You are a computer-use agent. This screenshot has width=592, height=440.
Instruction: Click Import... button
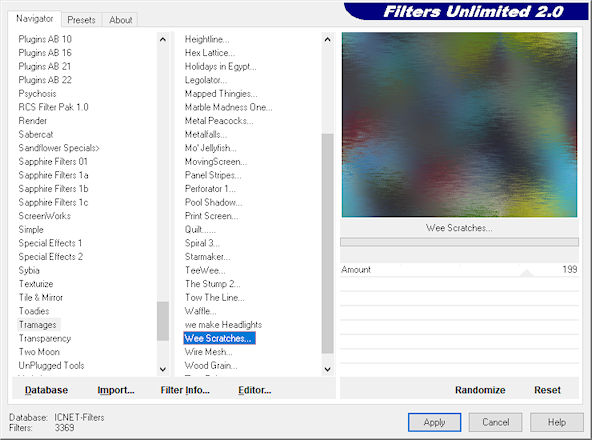116,390
